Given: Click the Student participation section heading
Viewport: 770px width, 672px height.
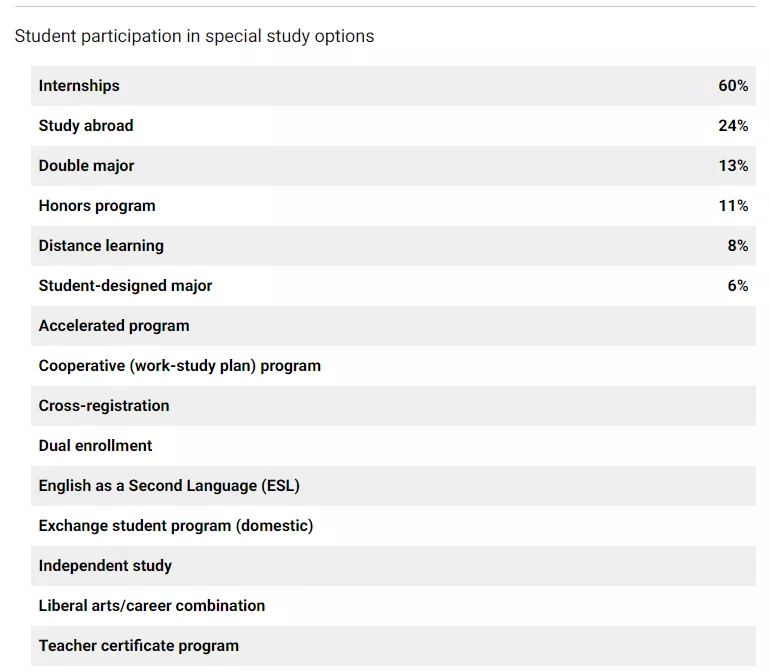Looking at the screenshot, I should [194, 36].
